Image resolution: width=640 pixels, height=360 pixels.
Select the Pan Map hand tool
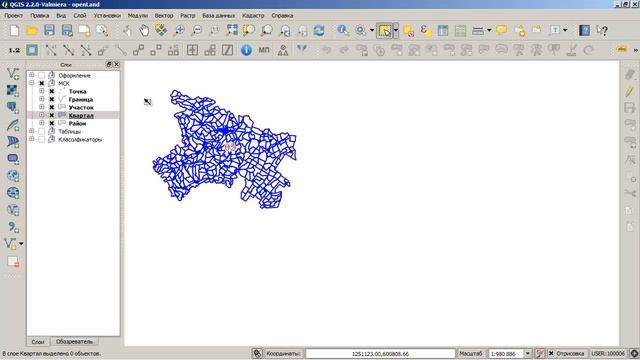[x=144, y=31]
